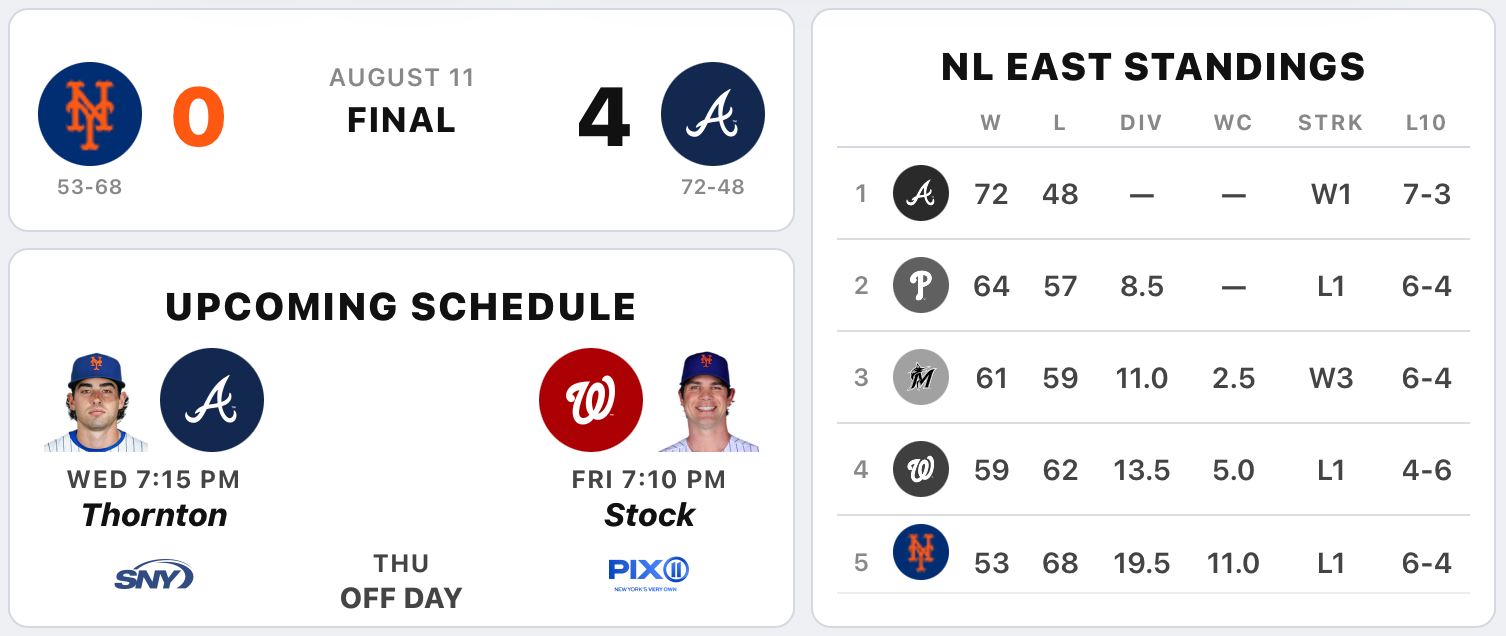Click the Marlins logo in standings
1506x636 pixels.
[921, 378]
